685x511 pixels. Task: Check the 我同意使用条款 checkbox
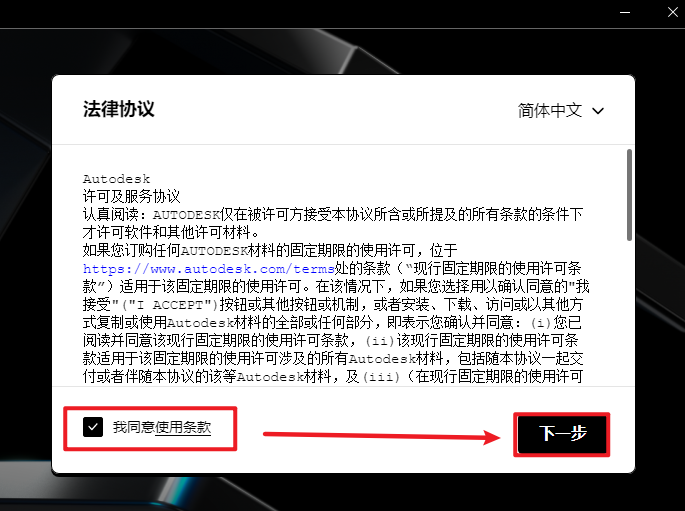(93, 427)
